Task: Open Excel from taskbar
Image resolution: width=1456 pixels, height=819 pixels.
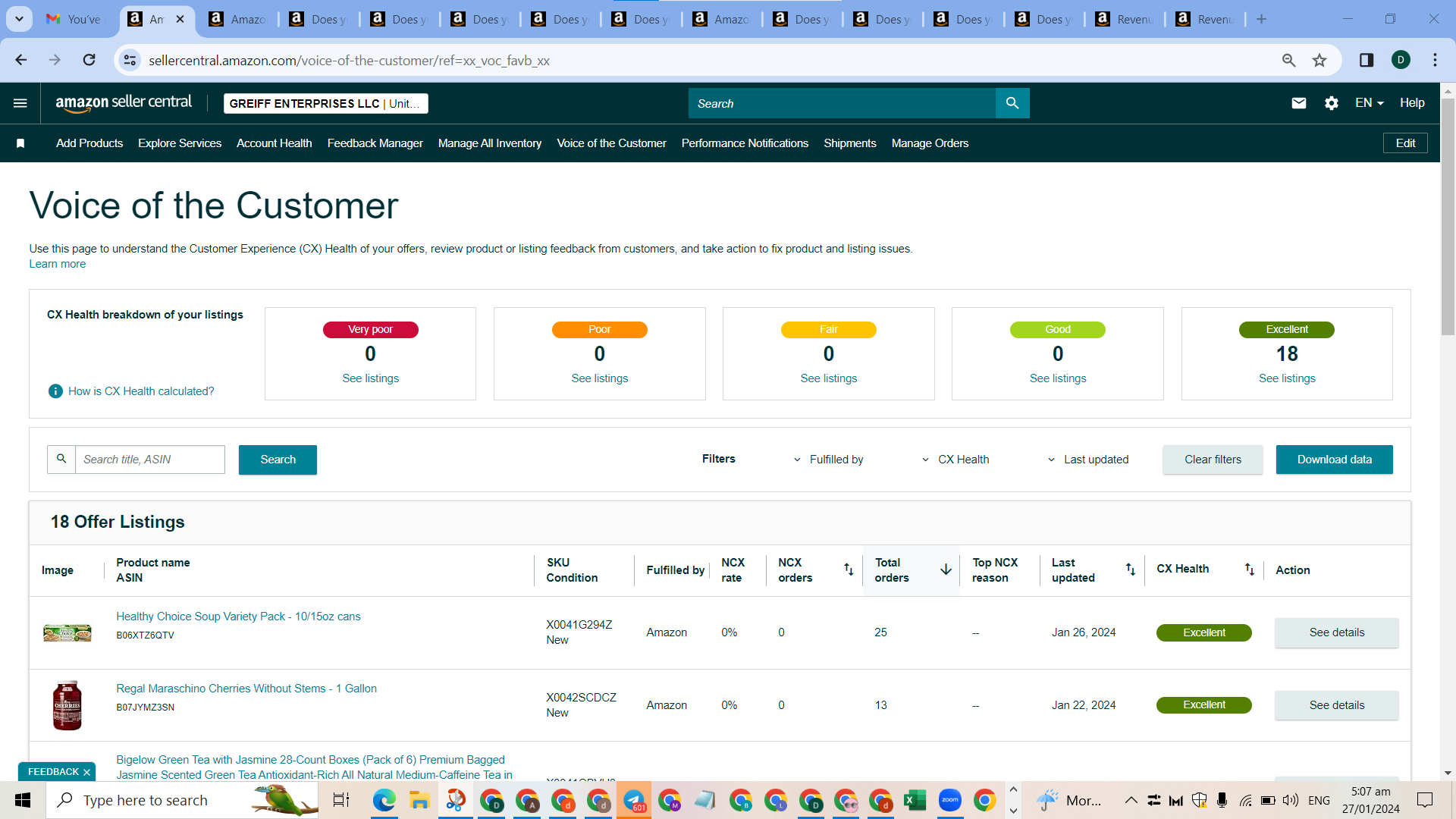Action: [x=915, y=800]
